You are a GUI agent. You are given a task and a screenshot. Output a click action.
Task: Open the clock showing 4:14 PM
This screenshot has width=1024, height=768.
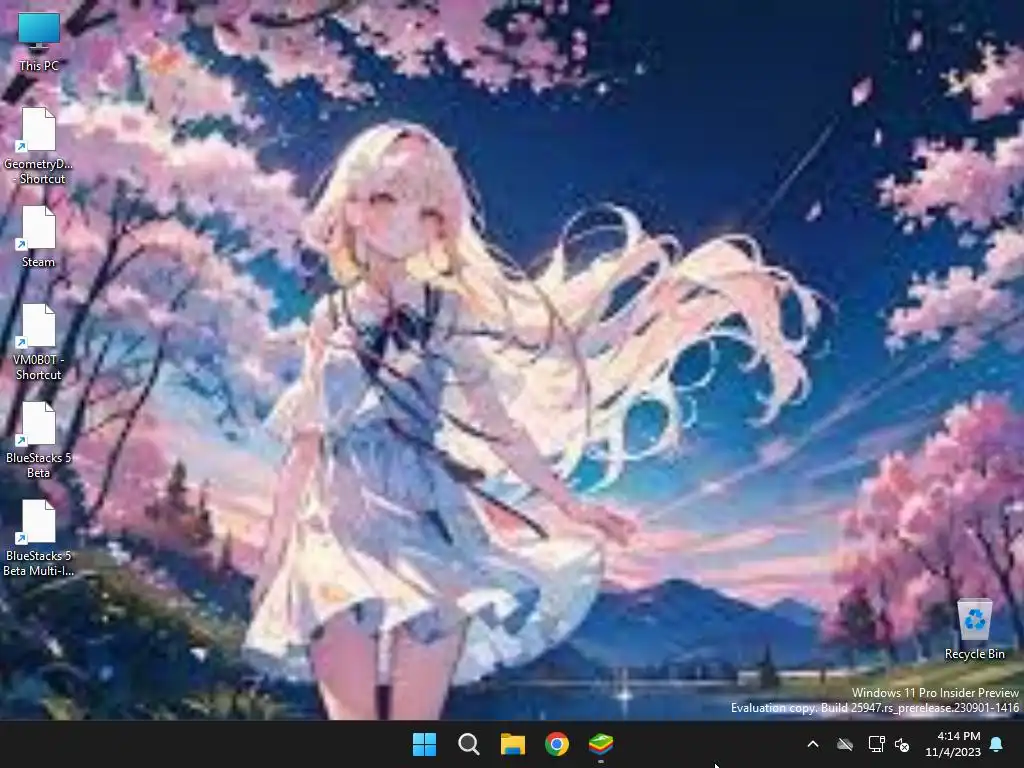pos(953,744)
